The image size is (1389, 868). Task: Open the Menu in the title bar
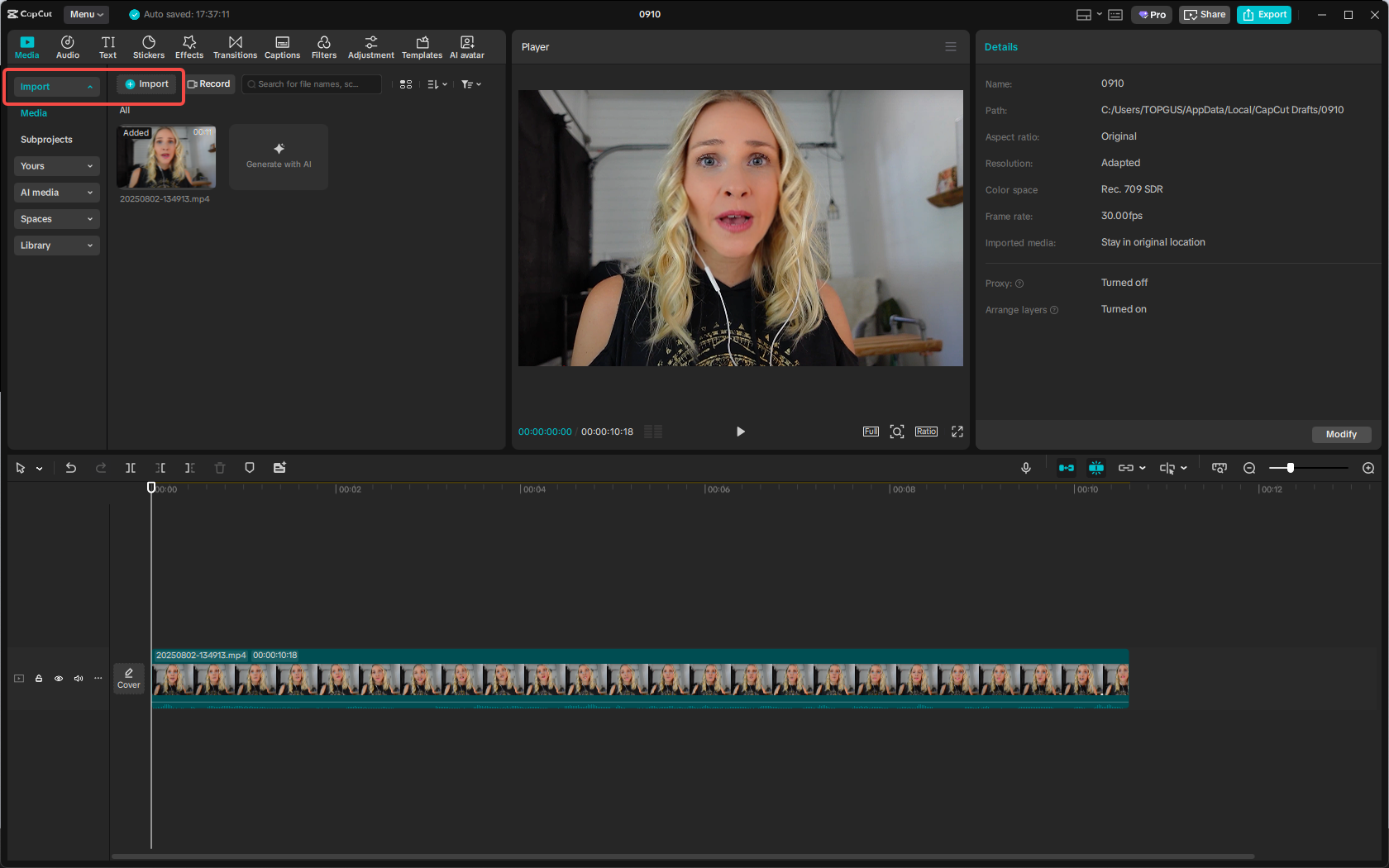click(85, 14)
